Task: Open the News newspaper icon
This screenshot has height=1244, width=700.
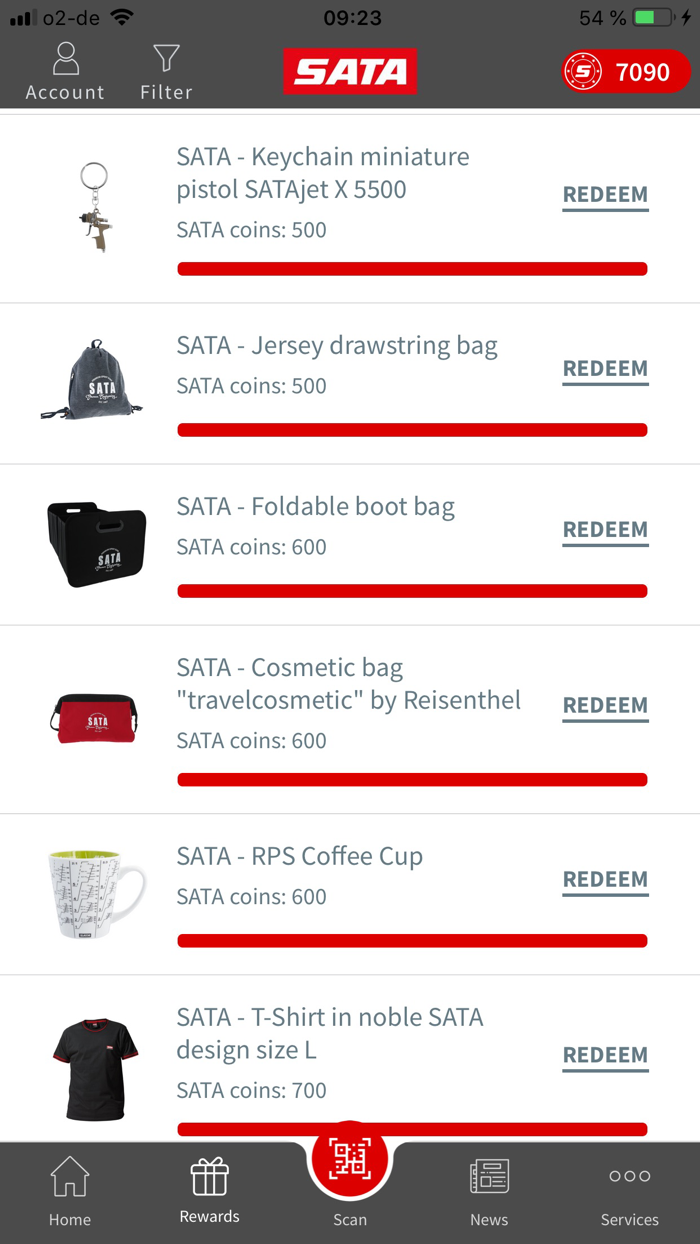Action: pos(489,1176)
